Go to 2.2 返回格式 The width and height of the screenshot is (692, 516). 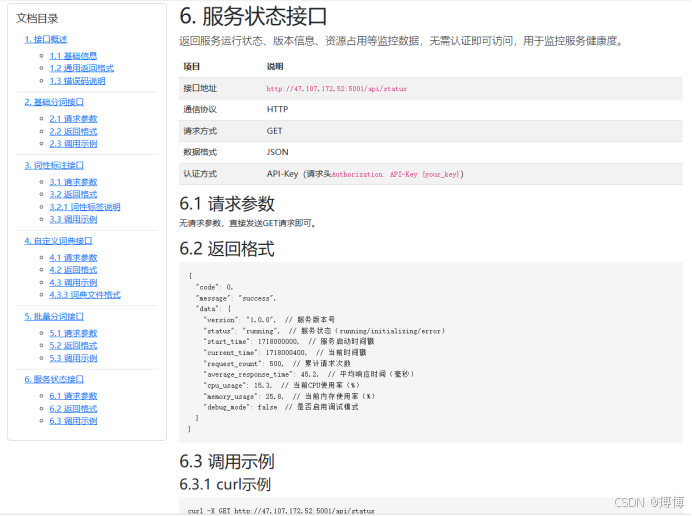tap(73, 132)
